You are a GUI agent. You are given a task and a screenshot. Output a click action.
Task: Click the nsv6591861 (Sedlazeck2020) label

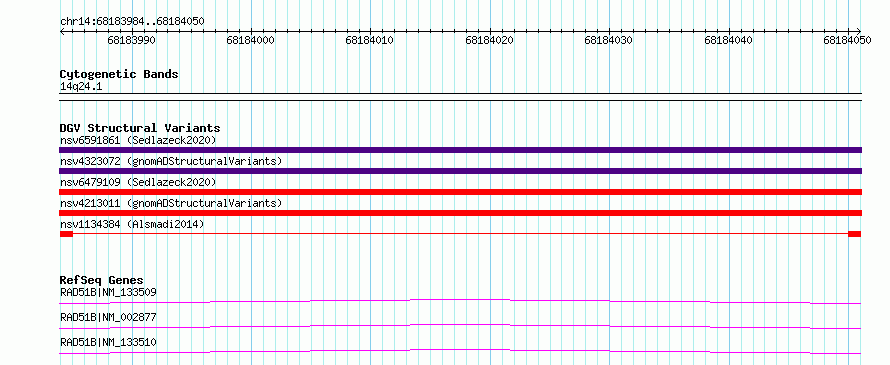click(138, 140)
